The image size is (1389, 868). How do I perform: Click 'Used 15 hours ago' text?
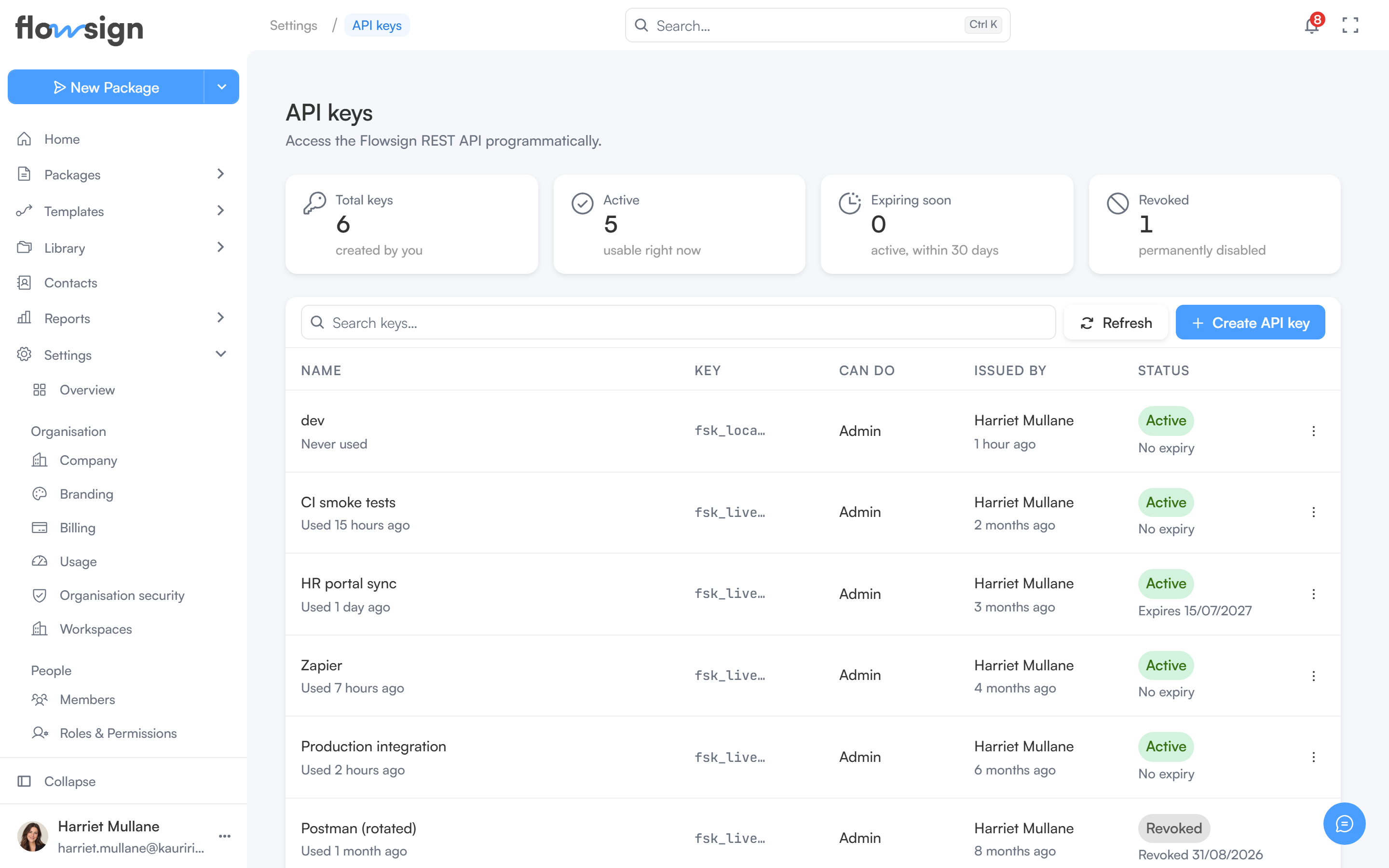click(x=355, y=525)
